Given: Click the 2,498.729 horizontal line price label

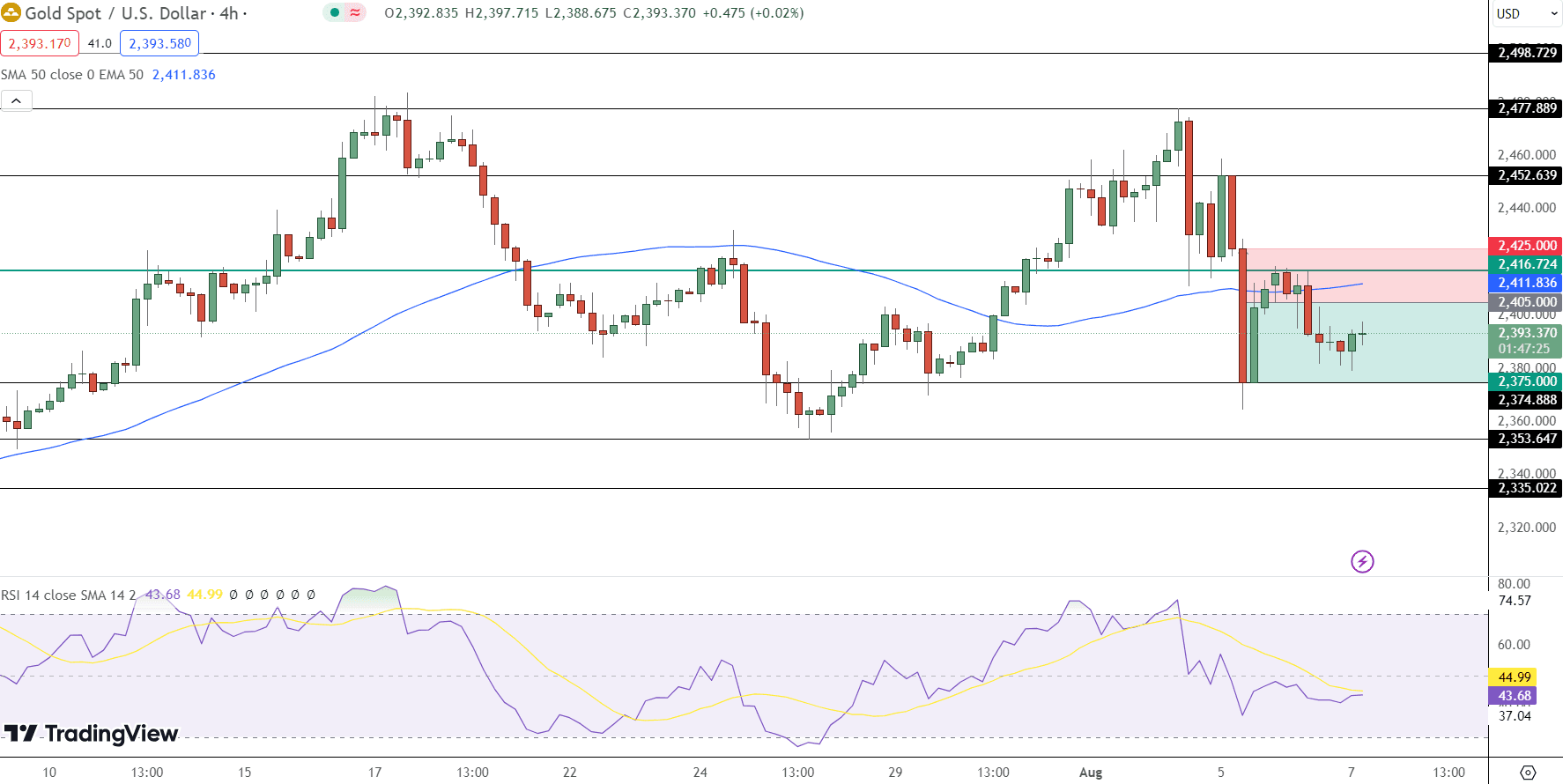Looking at the screenshot, I should coord(1527,53).
